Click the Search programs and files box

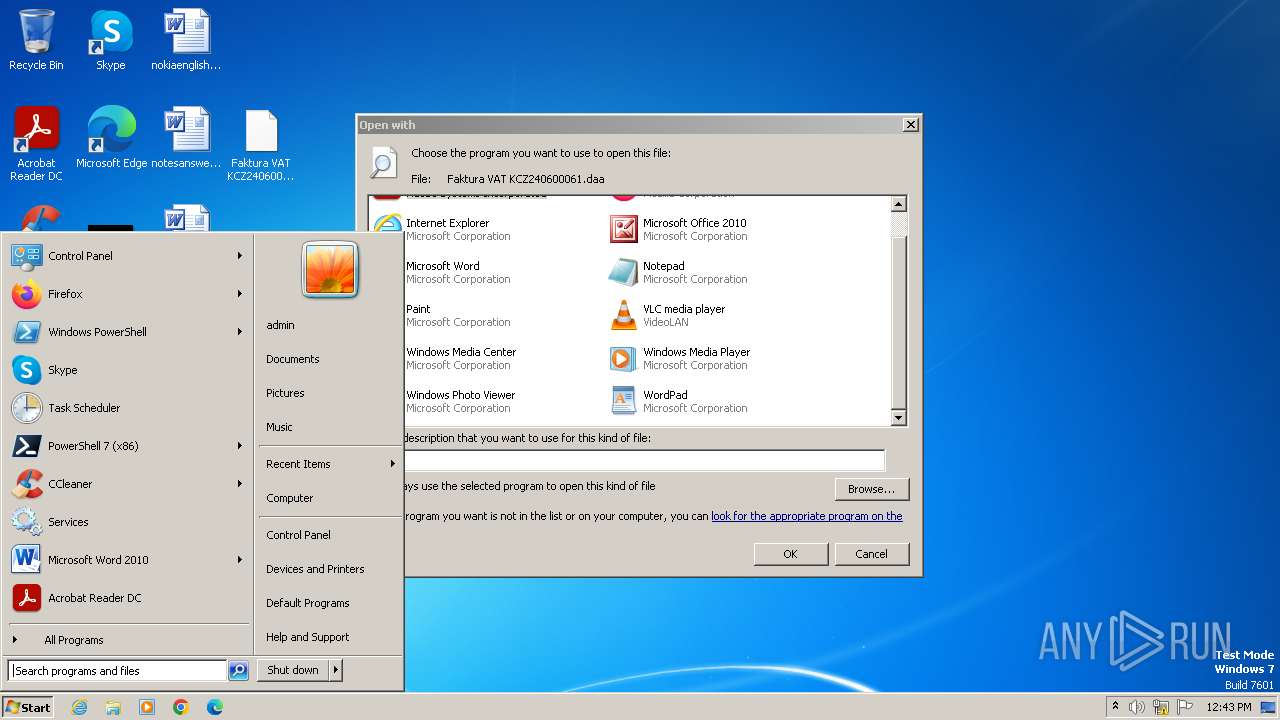coord(117,671)
